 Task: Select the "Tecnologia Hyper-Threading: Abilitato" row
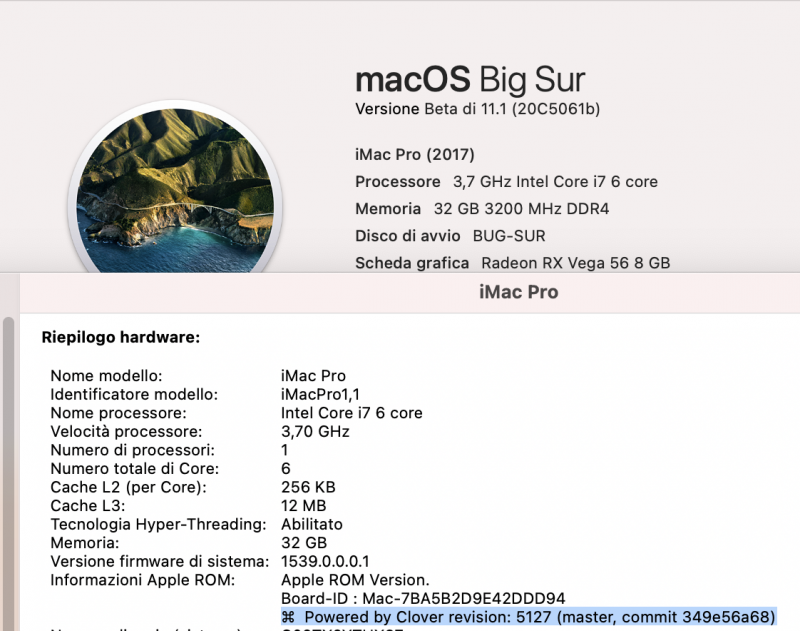(200, 524)
